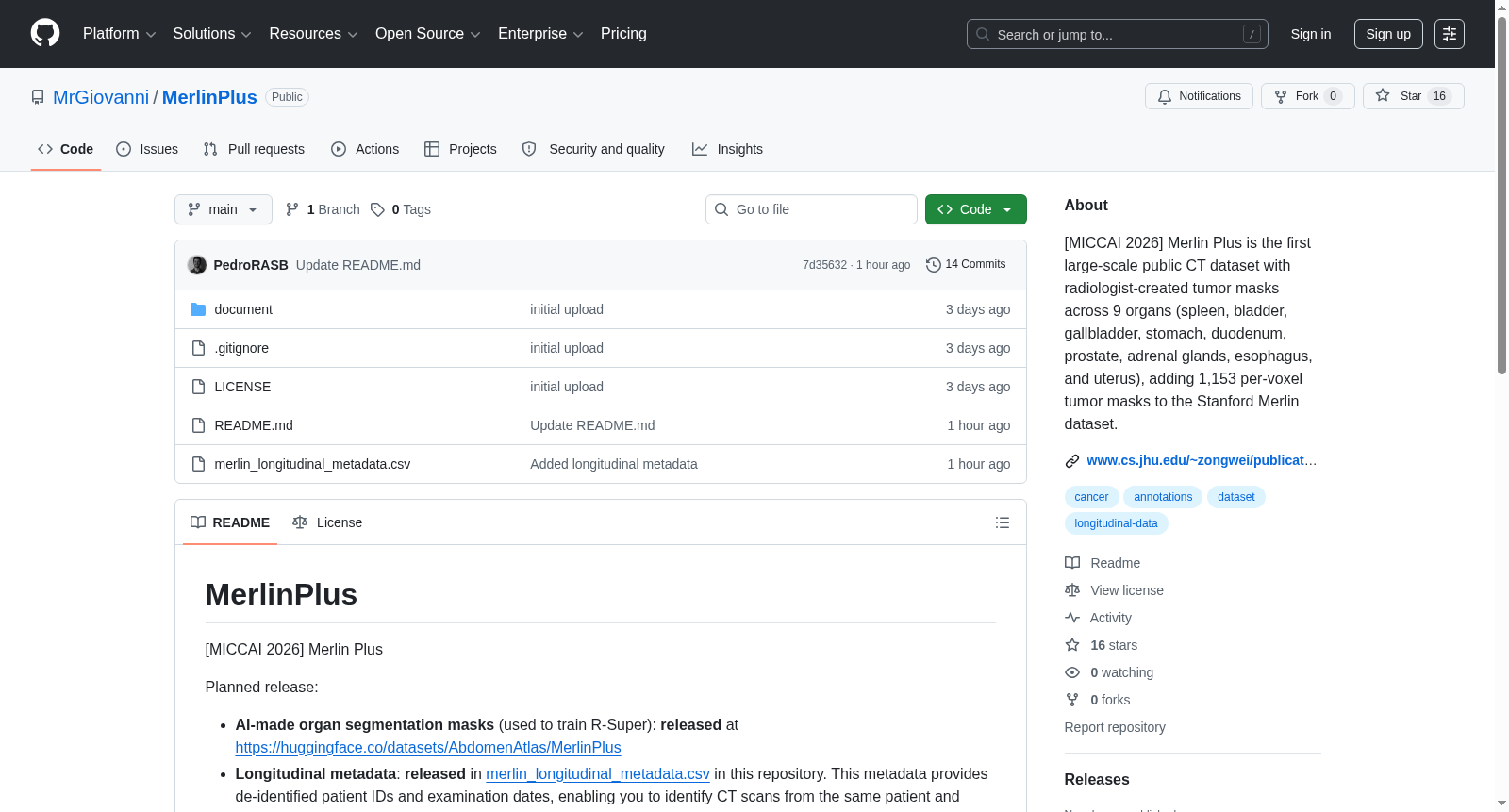Open the merlin_longitudinal_metadata.csv file
This screenshot has height=812, width=1509.
pos(312,464)
